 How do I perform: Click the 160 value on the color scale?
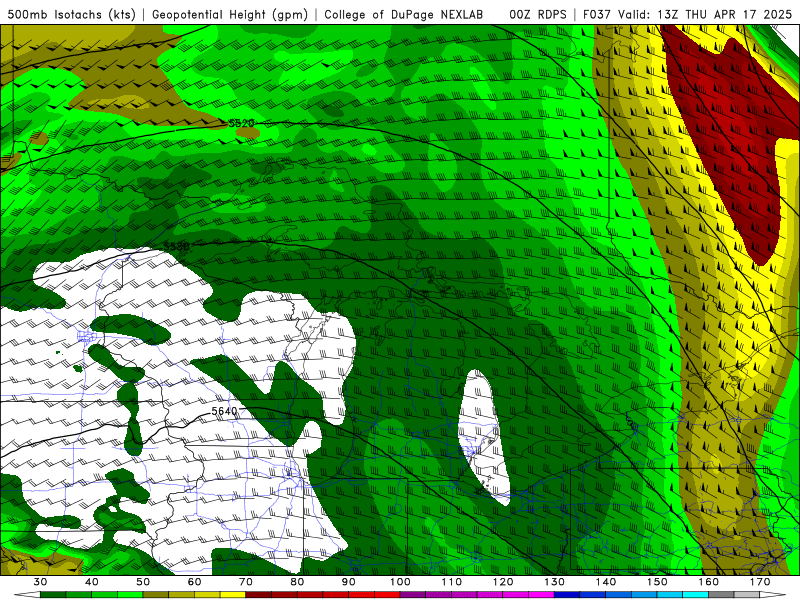[x=709, y=582]
